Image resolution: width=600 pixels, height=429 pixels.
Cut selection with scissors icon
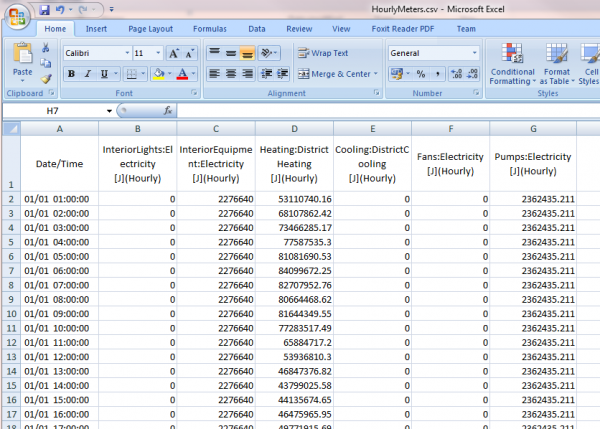coord(46,47)
